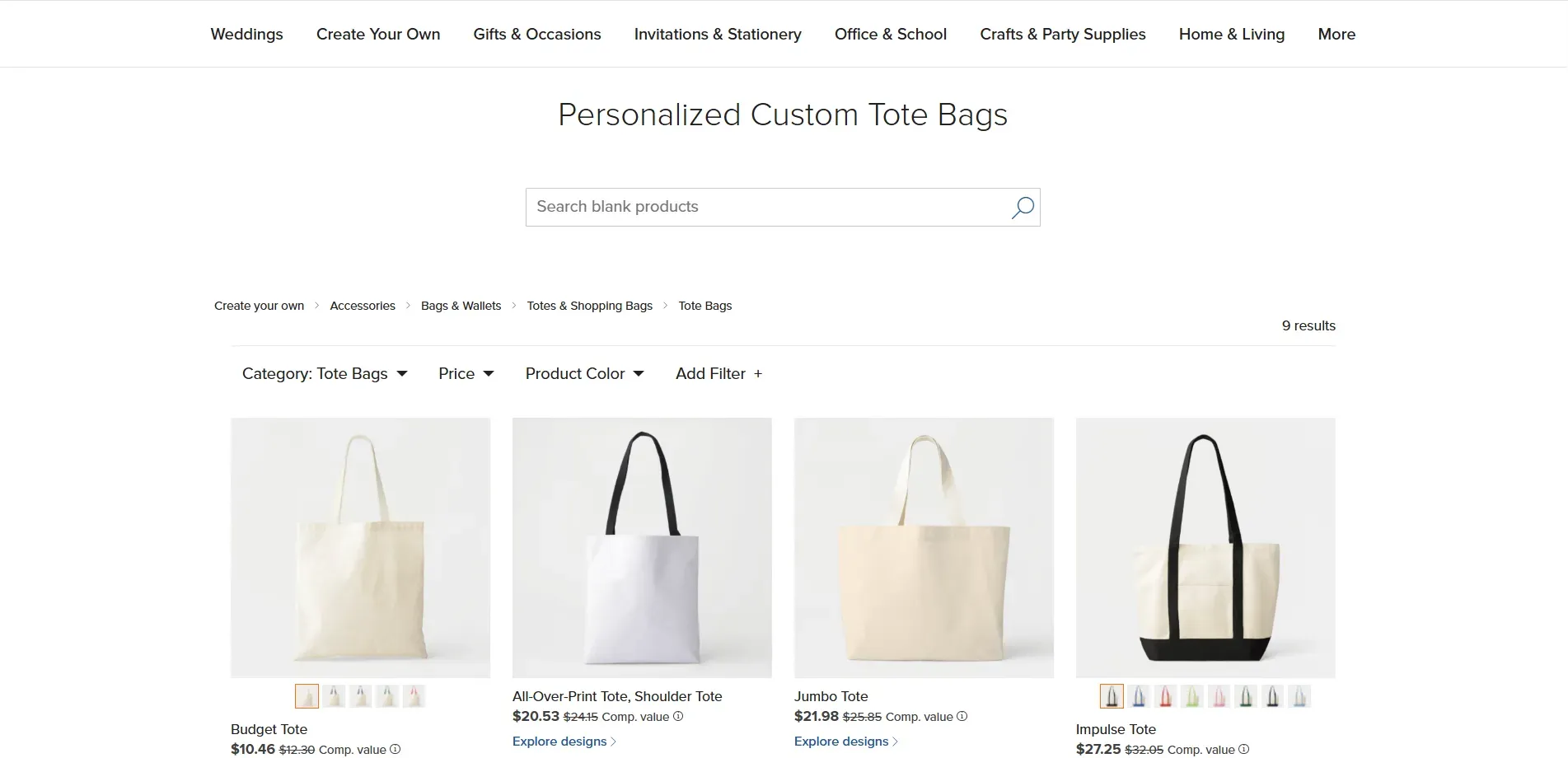Click Explore designs under Jumbo Tote
1568x758 pixels.
pos(844,741)
